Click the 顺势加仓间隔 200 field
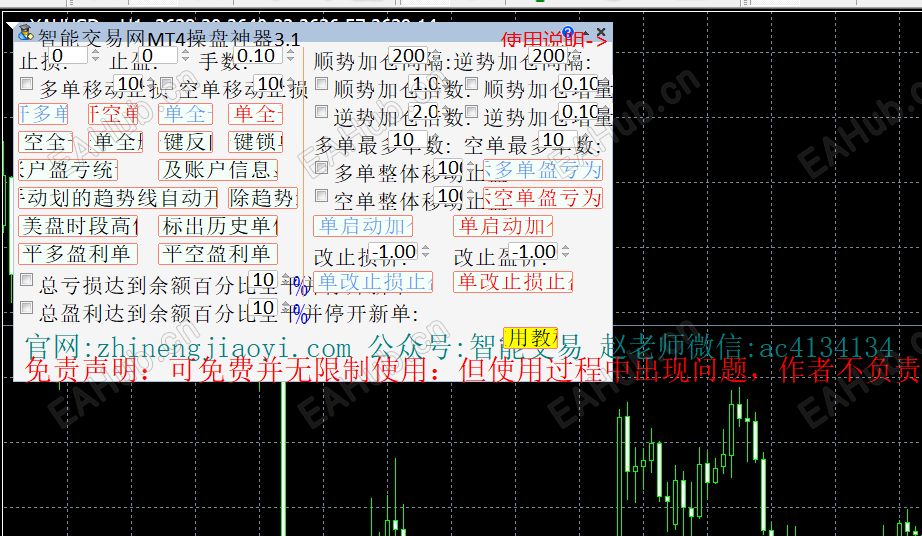 408,55
